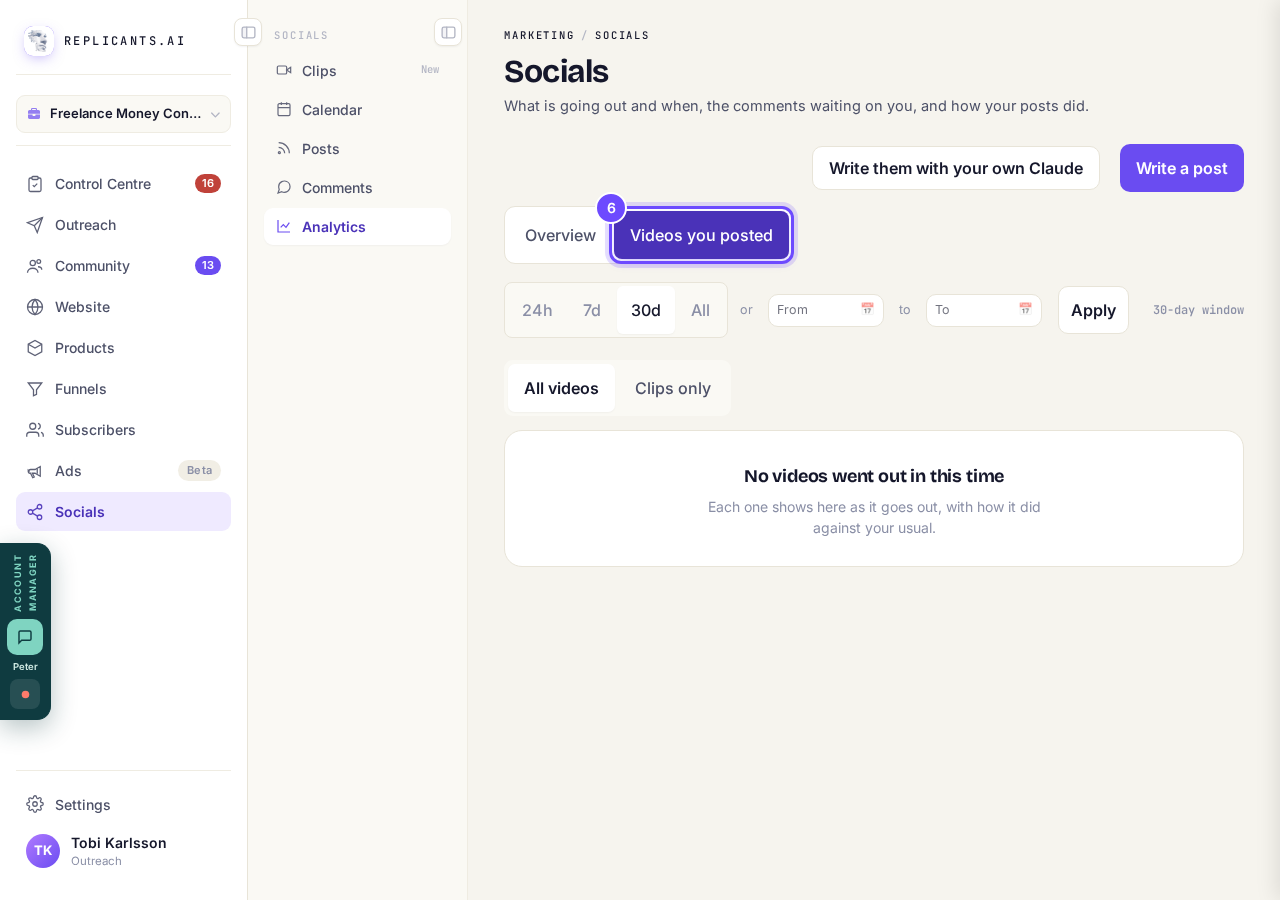This screenshot has width=1280, height=900.
Task: Click the 30-day window label
Action: 1198,310
